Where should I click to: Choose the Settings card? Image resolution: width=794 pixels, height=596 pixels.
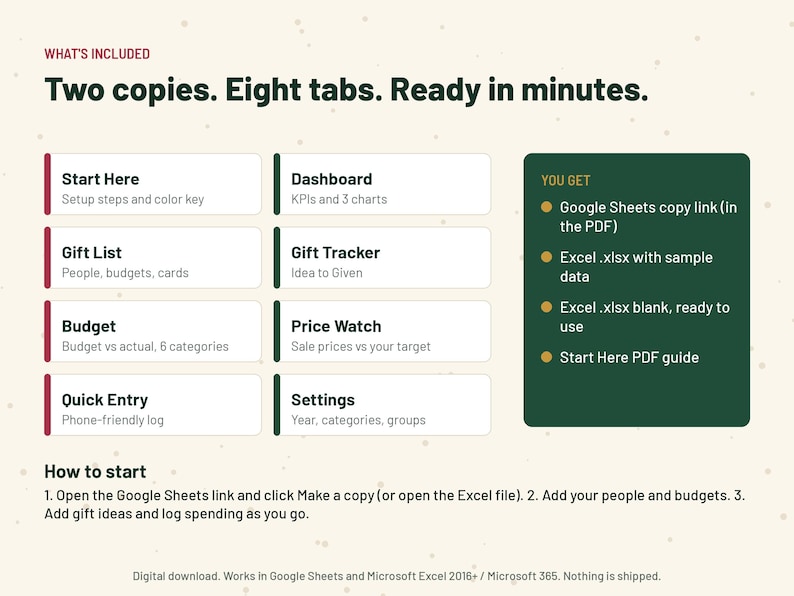coord(382,405)
